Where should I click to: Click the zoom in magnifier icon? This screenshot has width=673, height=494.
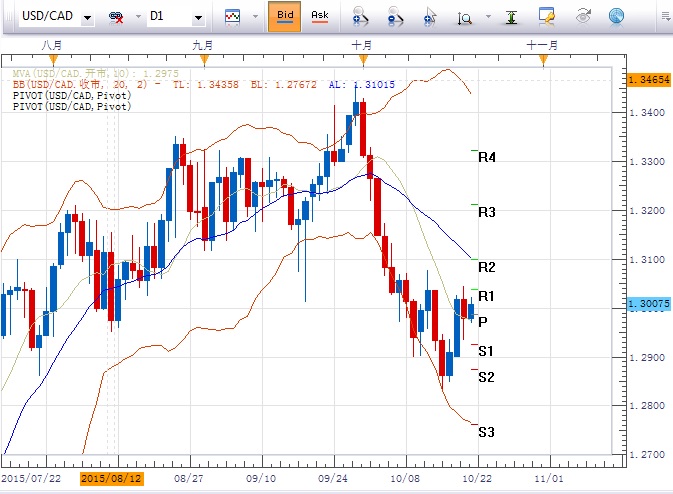pos(360,17)
